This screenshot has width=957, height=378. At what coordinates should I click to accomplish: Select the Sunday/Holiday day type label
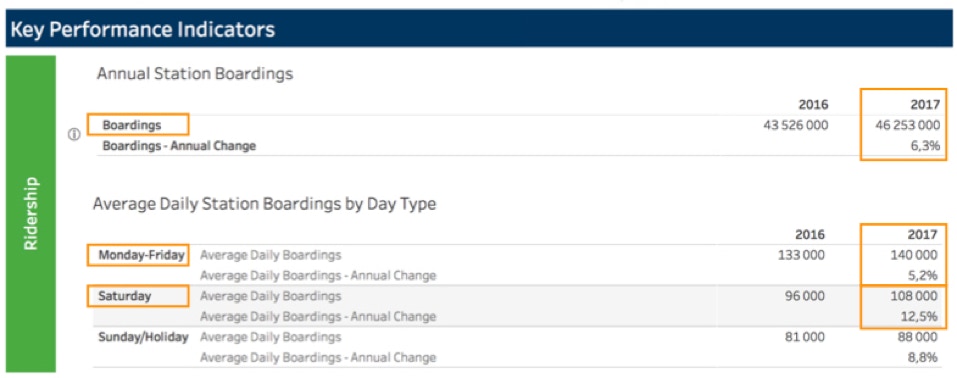143,336
